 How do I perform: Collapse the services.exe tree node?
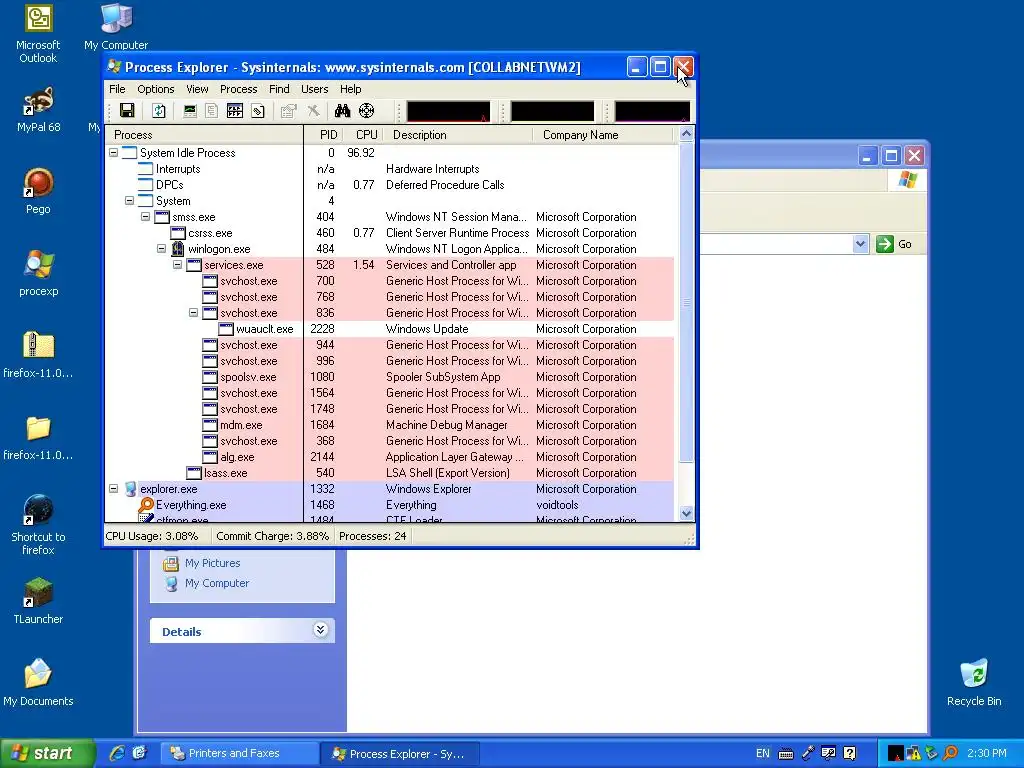tap(177, 264)
